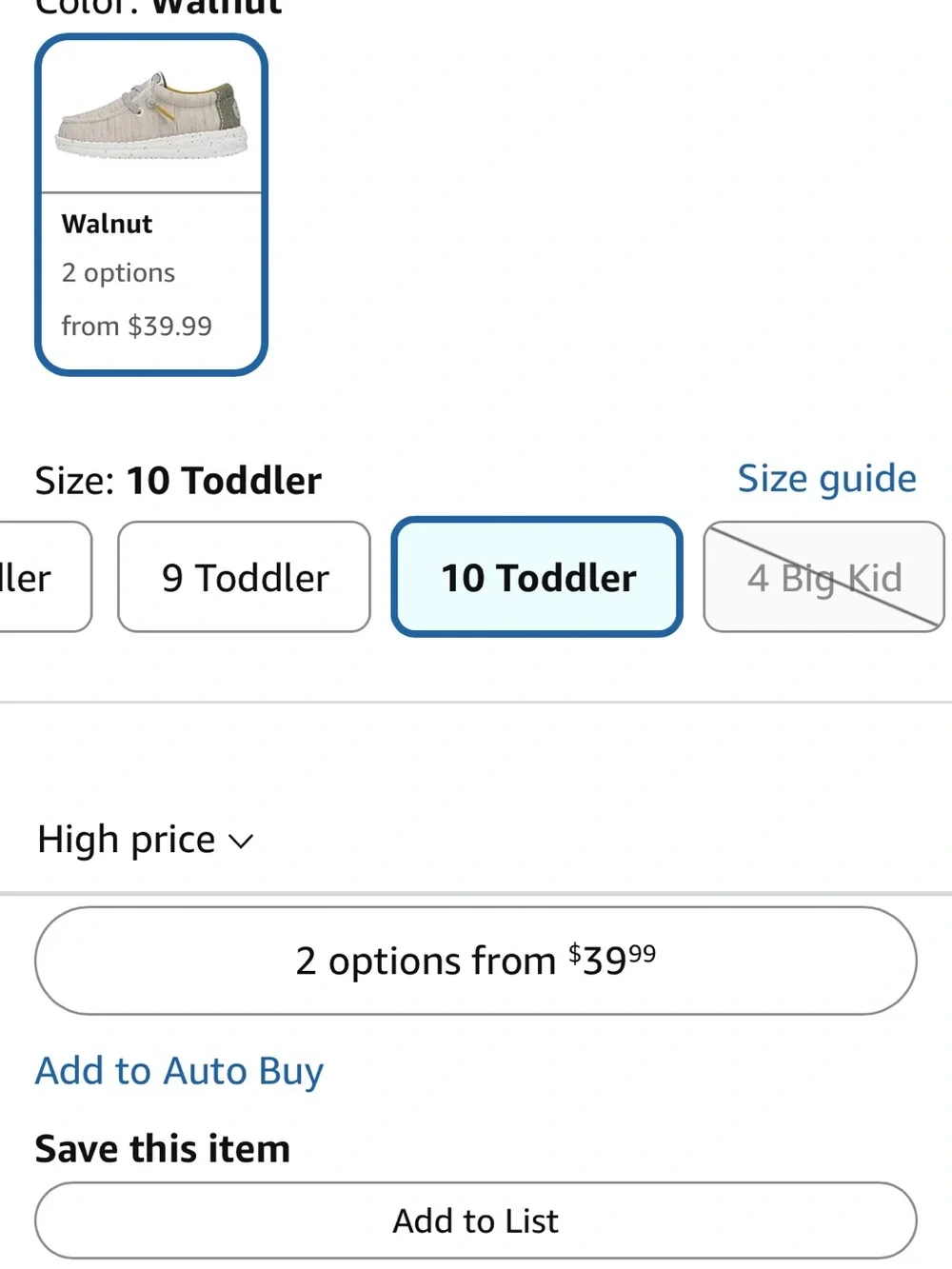Open the '2 options from $39.99' button

[476, 961]
